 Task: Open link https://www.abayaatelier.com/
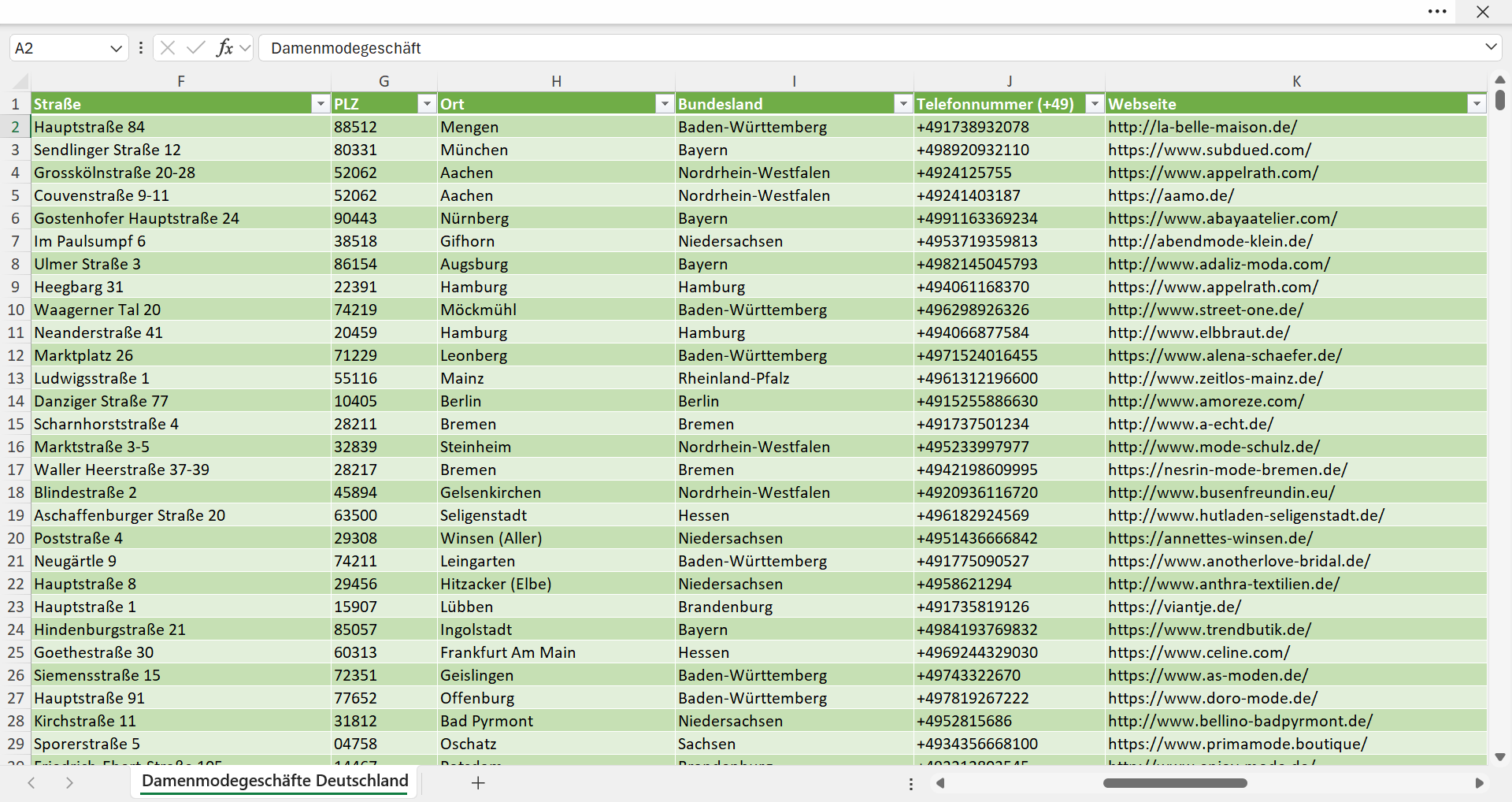click(x=1222, y=218)
